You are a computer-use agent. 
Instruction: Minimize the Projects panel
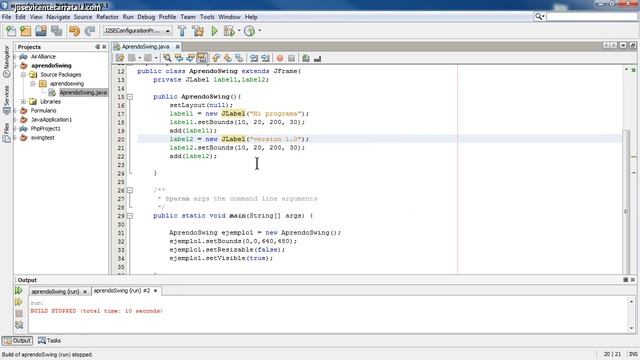click(97, 47)
